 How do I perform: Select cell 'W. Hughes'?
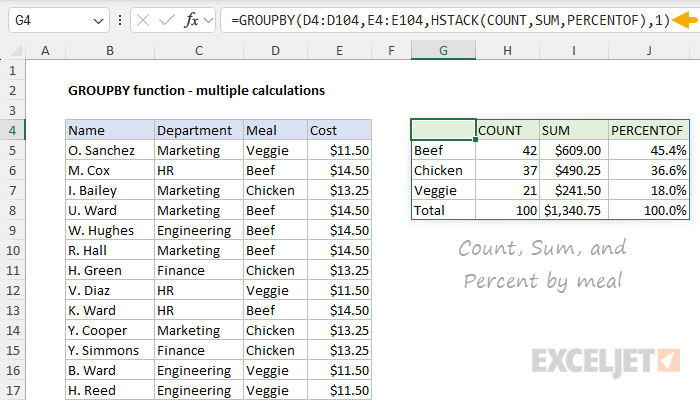(x=110, y=230)
